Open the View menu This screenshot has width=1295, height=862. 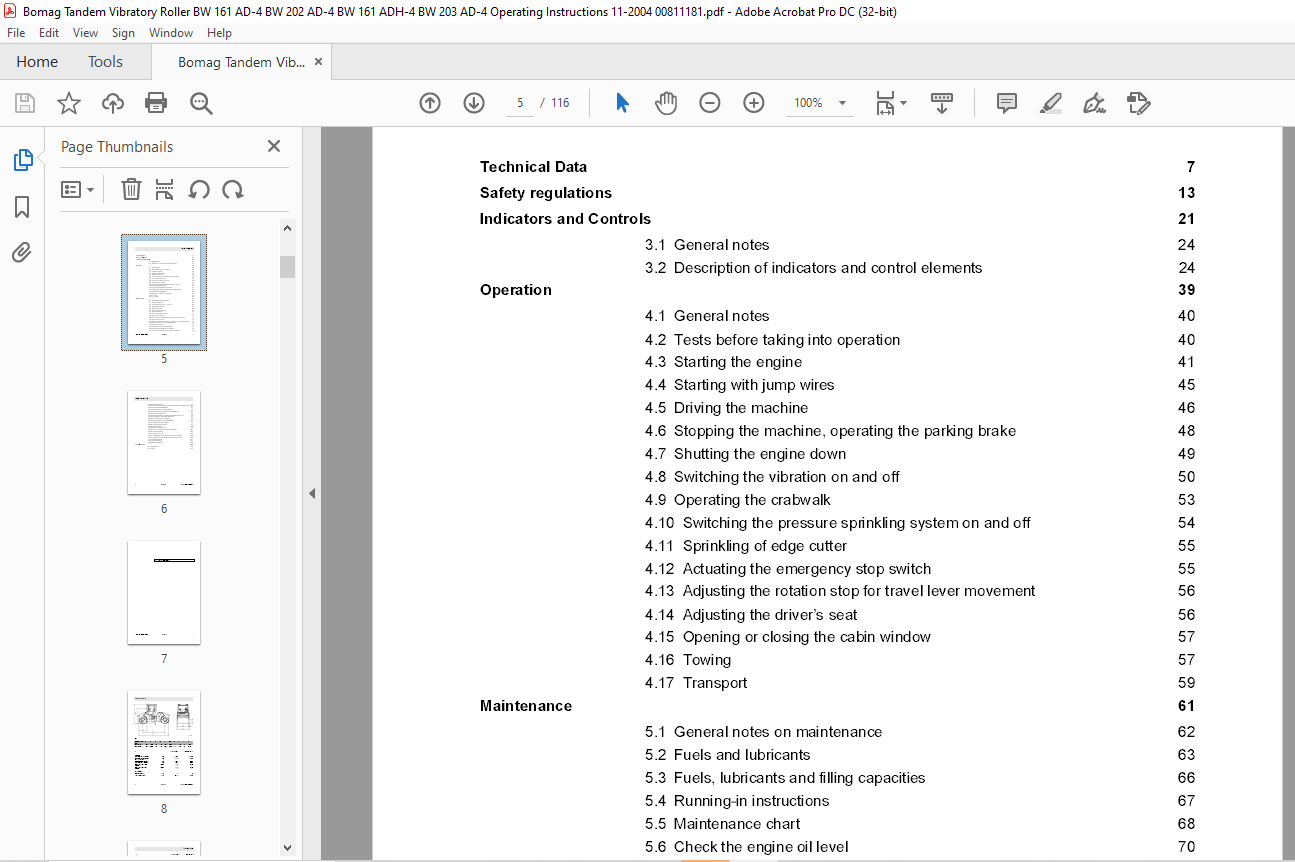85,33
